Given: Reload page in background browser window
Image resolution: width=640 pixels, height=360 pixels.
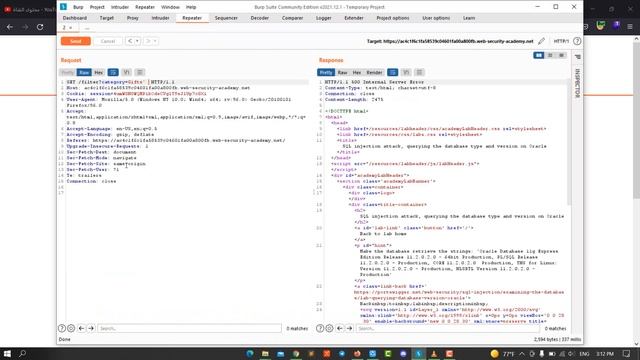Looking at the screenshot, I should pos(40,27).
